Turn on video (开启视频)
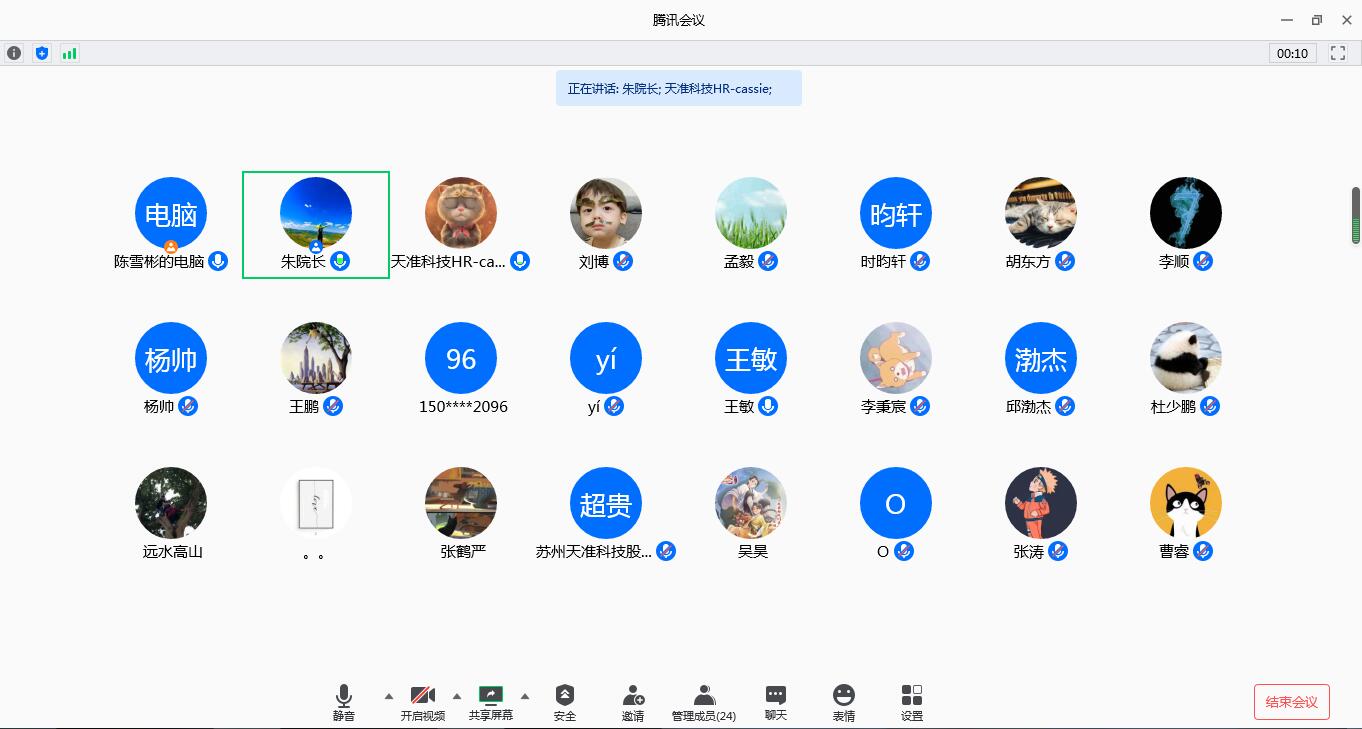The image size is (1362, 729). (x=423, y=702)
